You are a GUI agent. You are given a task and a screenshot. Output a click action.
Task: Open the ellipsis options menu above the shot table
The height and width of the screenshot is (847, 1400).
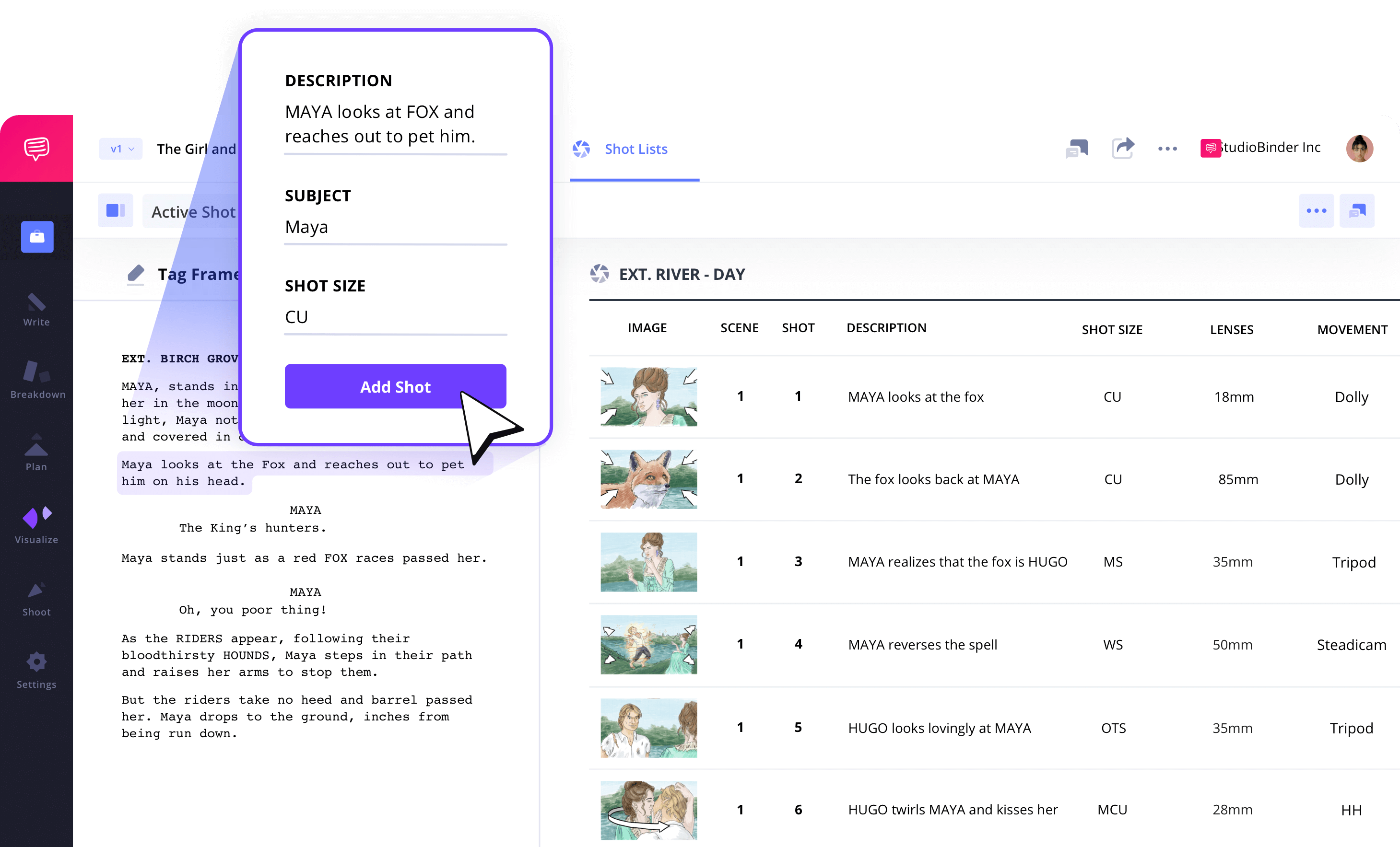point(1317,210)
